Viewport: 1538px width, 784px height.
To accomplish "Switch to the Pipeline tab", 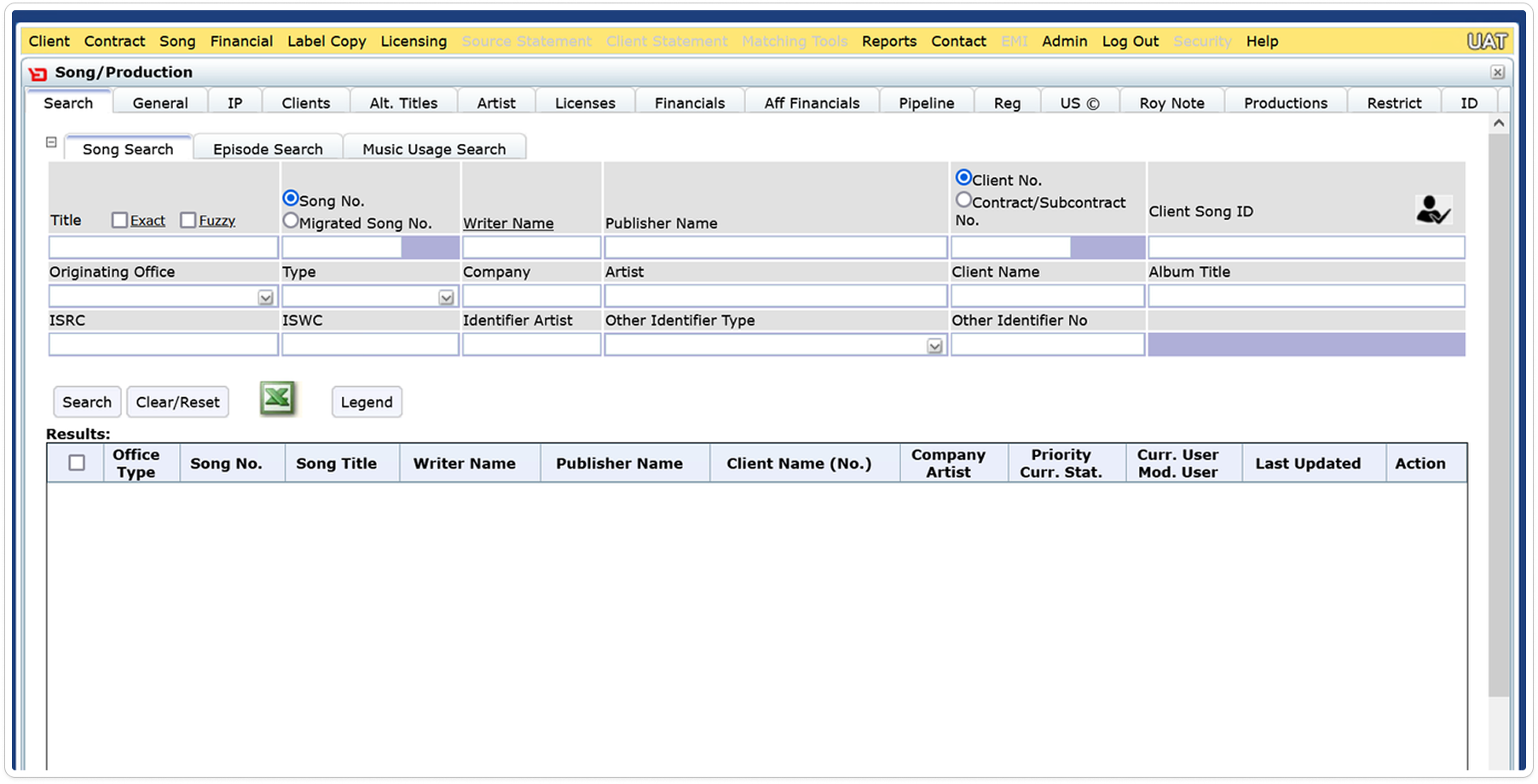I will (x=927, y=102).
